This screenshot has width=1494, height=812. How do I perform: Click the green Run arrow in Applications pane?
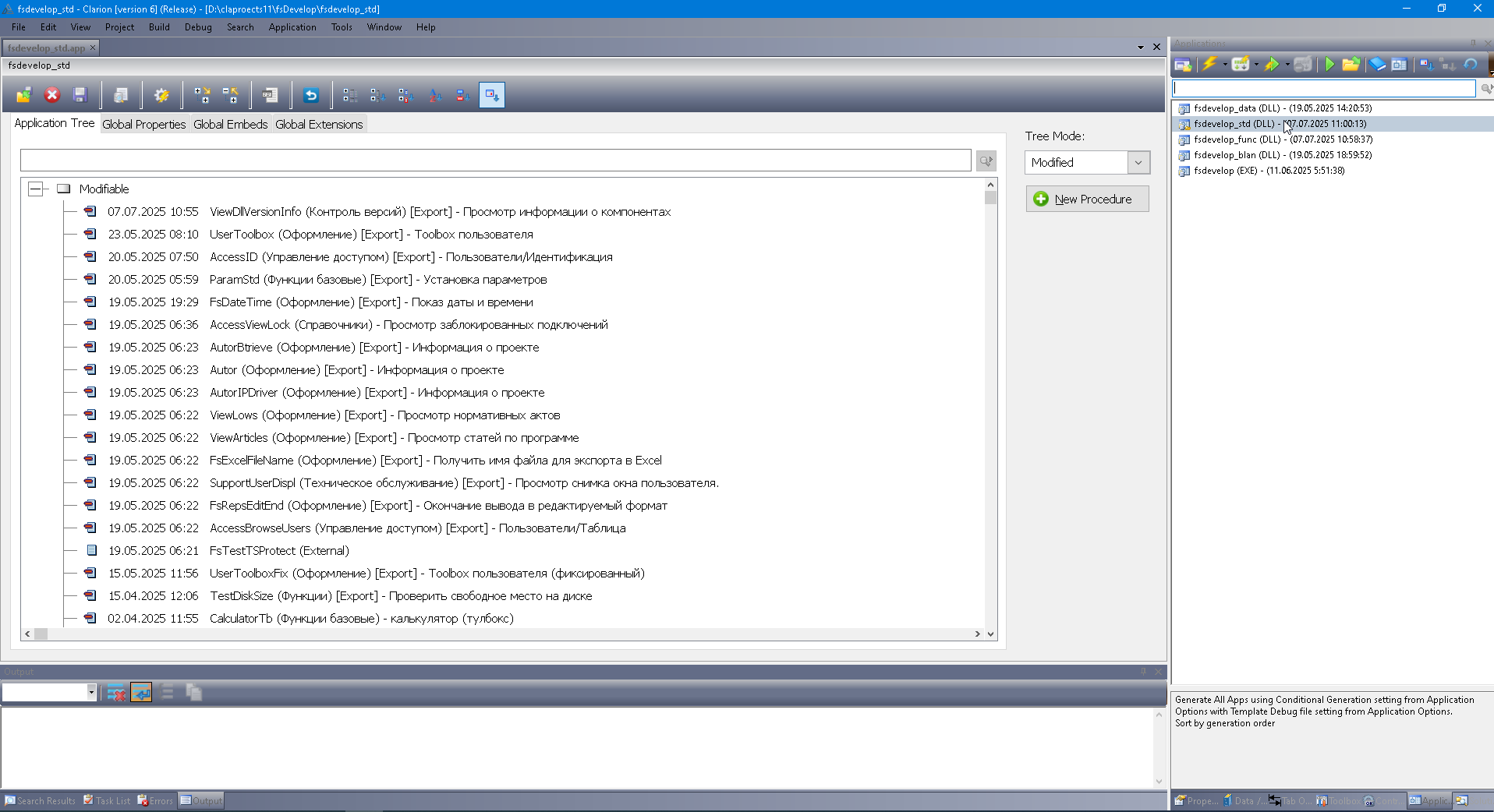1329,65
